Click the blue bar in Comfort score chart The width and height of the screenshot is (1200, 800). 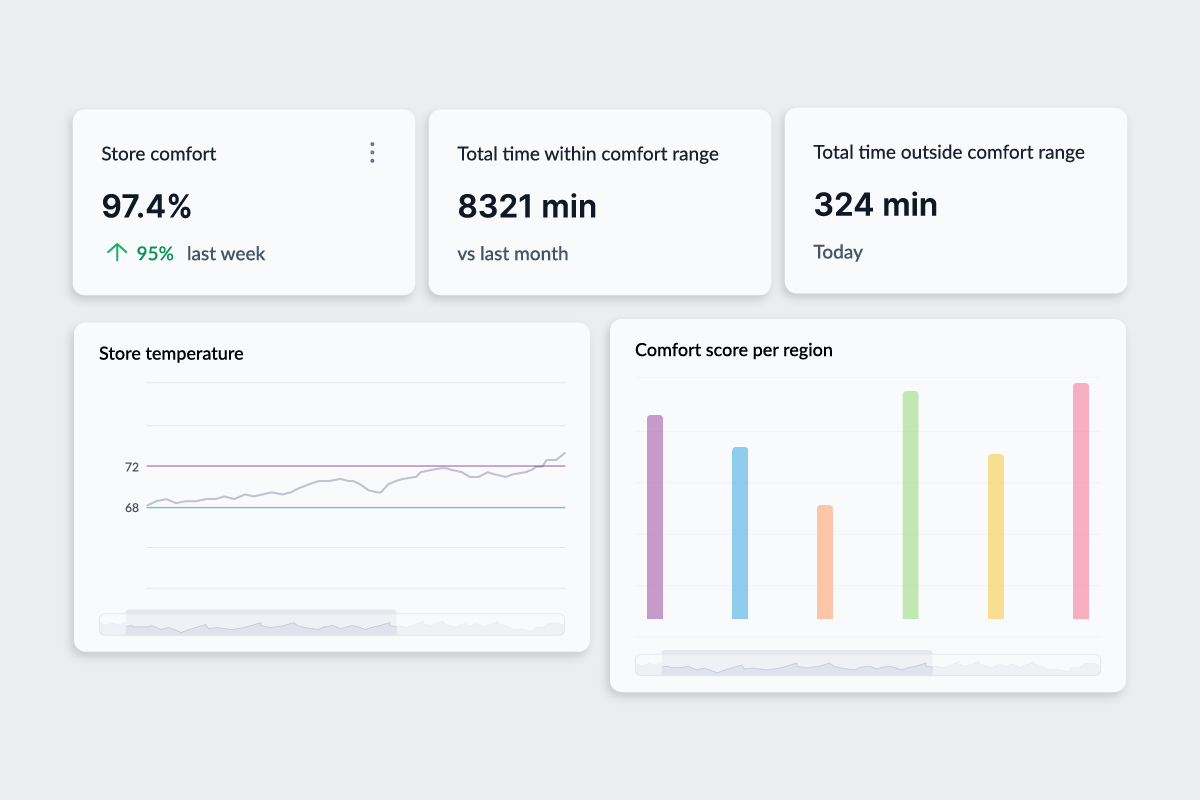pyautogui.click(x=740, y=533)
